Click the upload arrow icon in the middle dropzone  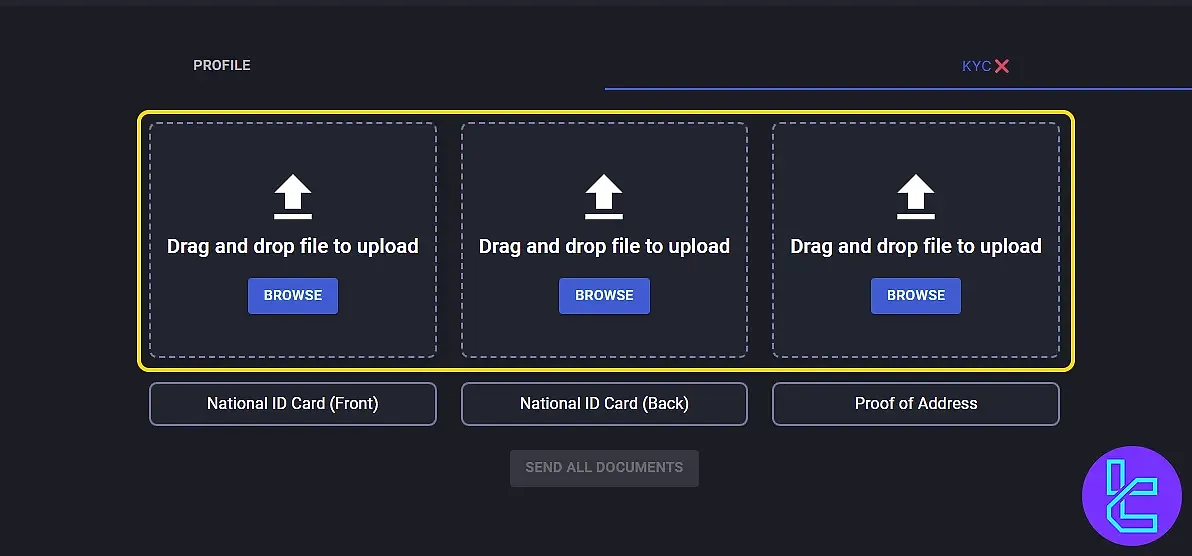click(604, 196)
